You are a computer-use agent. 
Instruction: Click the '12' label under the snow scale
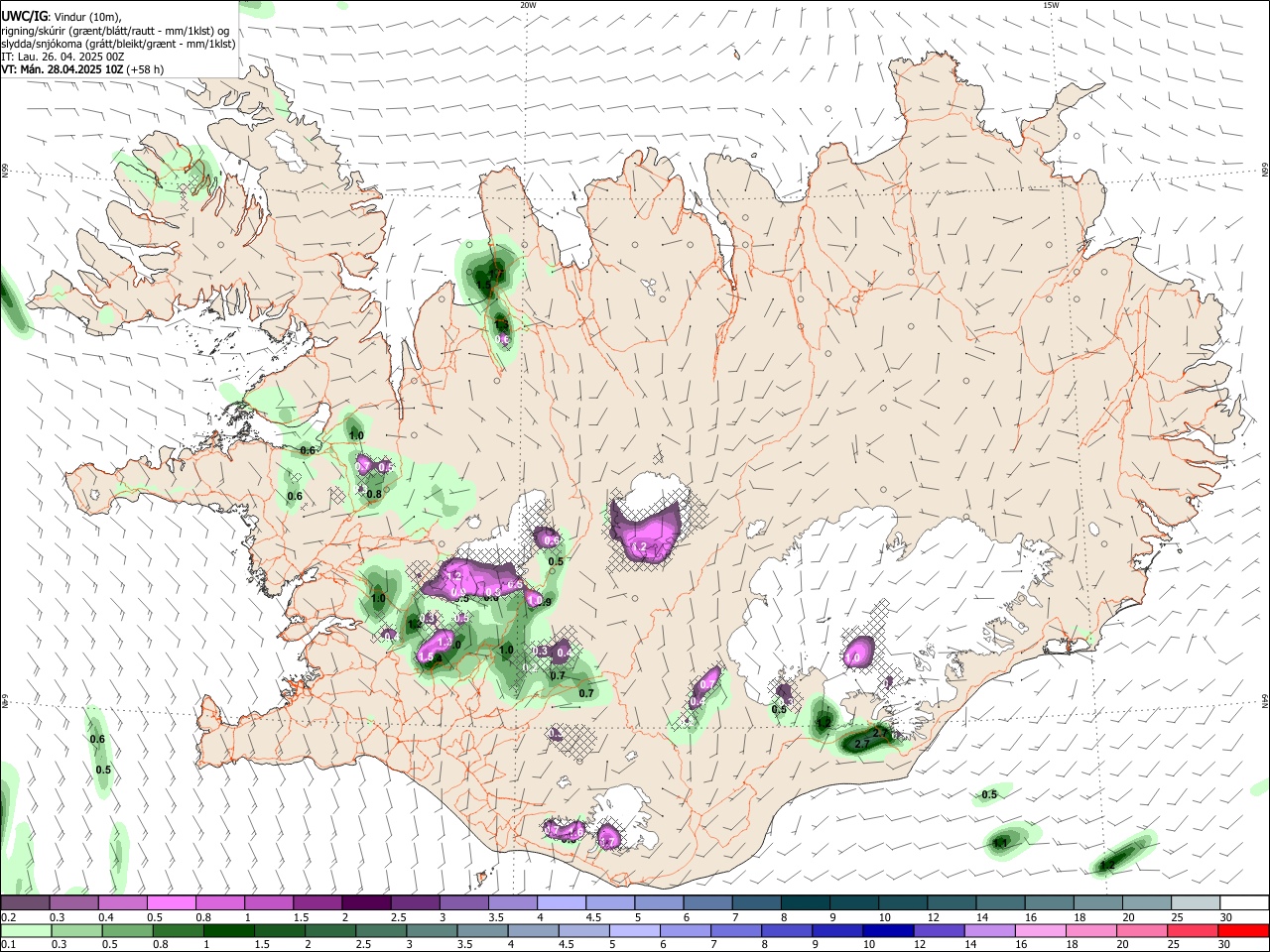coord(932,917)
